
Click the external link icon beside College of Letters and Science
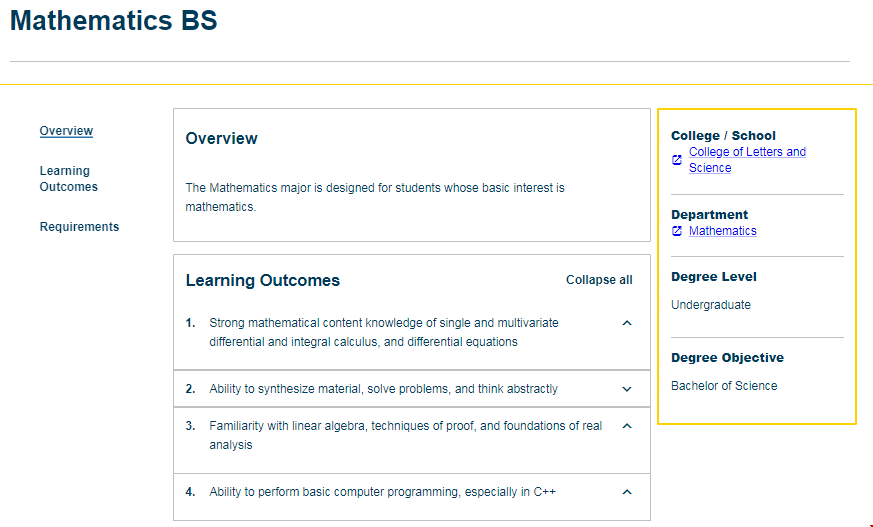pyautogui.click(x=677, y=160)
